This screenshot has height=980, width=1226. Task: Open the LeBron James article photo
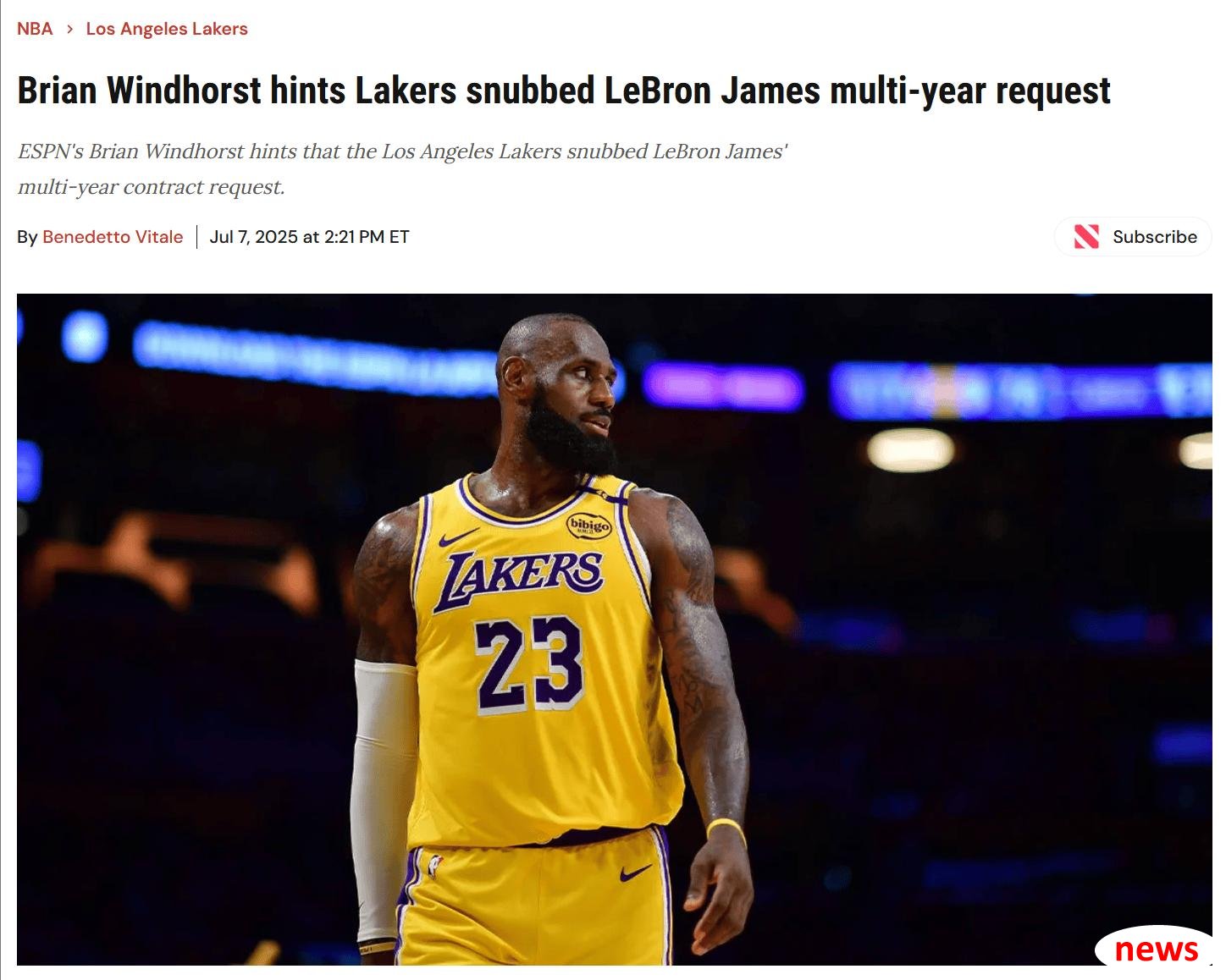(615, 630)
